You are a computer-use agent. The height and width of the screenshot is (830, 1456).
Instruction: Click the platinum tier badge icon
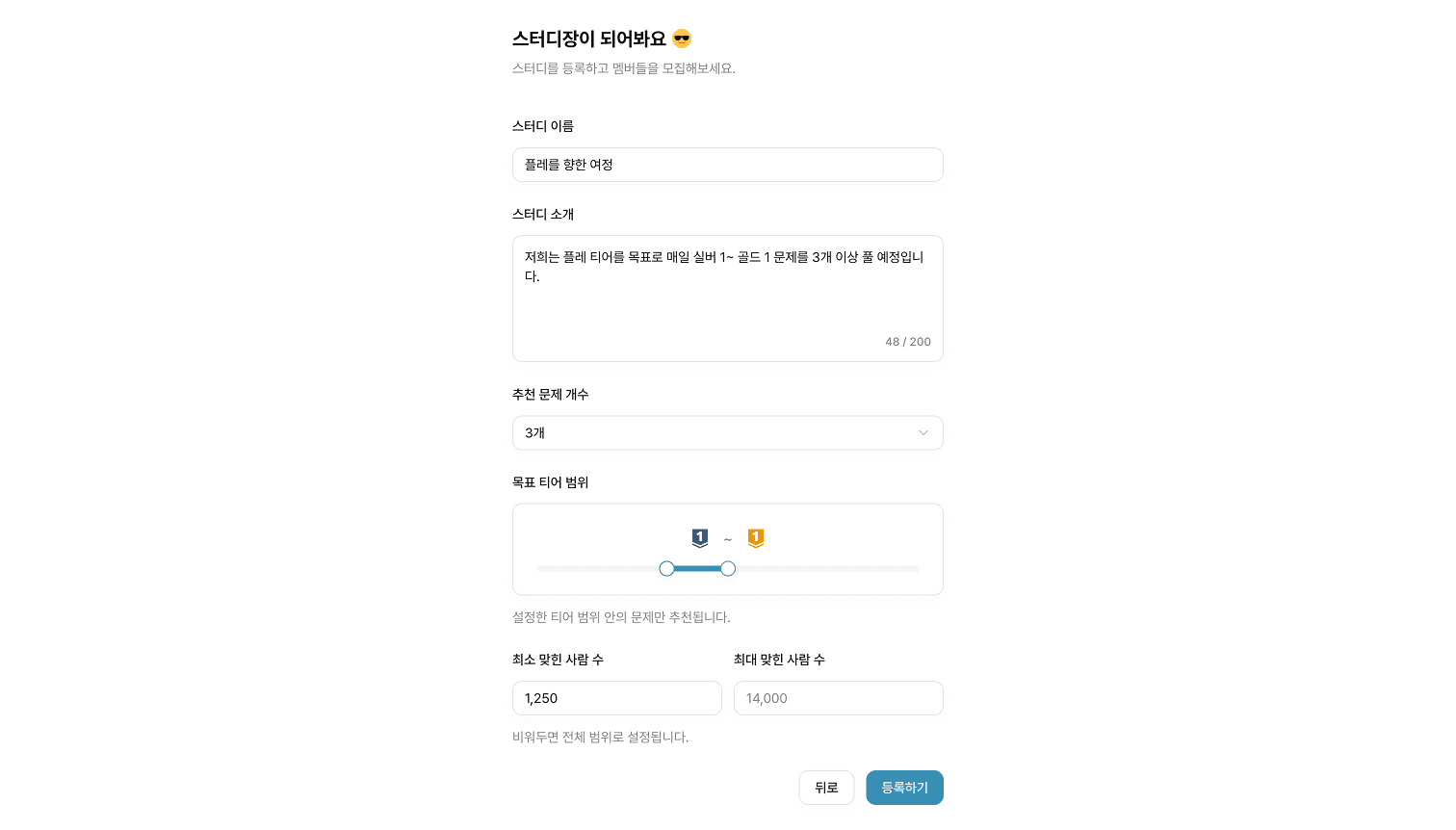700,538
